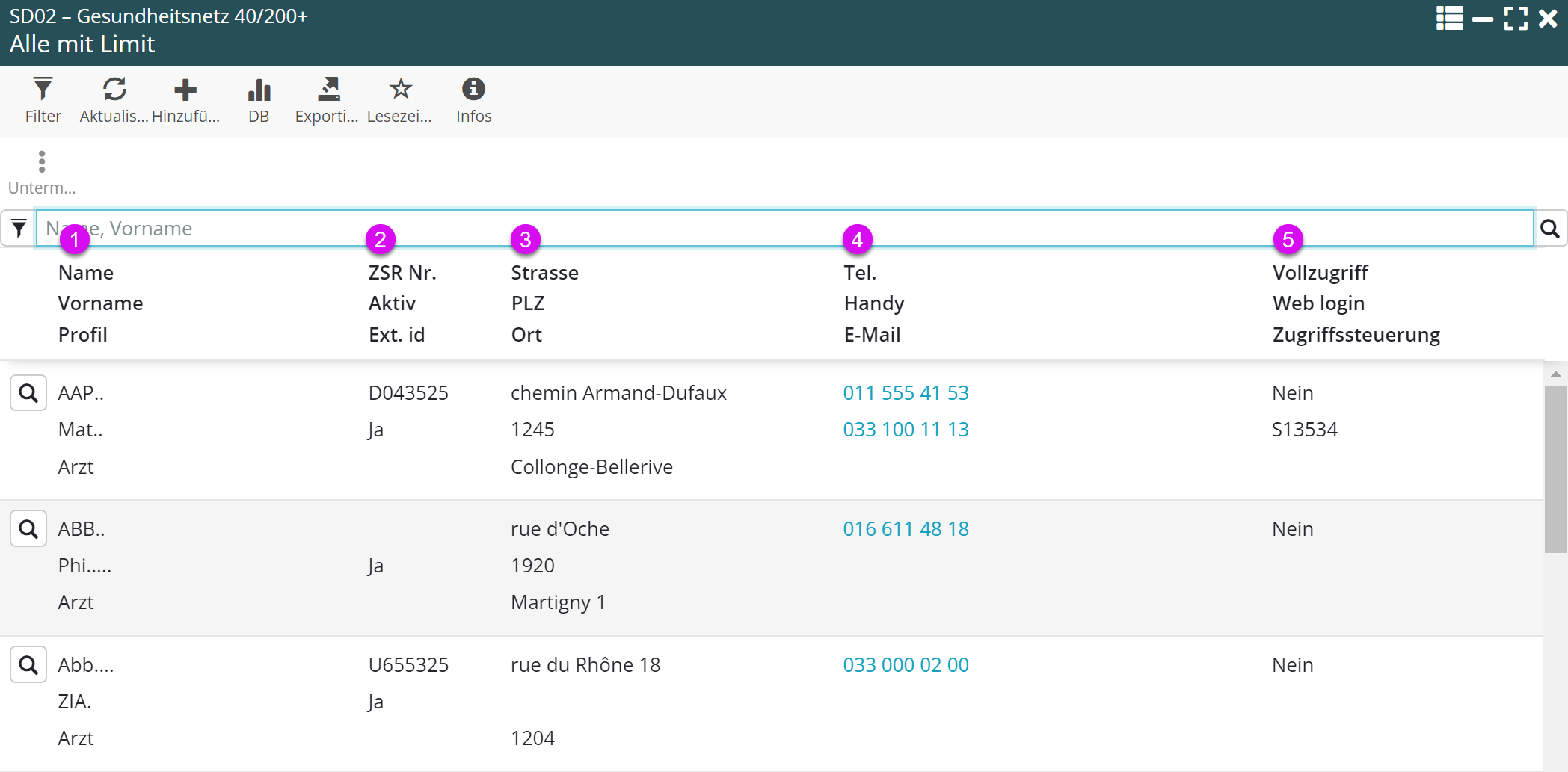
Task: Click phone link 016 611 48 18
Action: tap(906, 529)
